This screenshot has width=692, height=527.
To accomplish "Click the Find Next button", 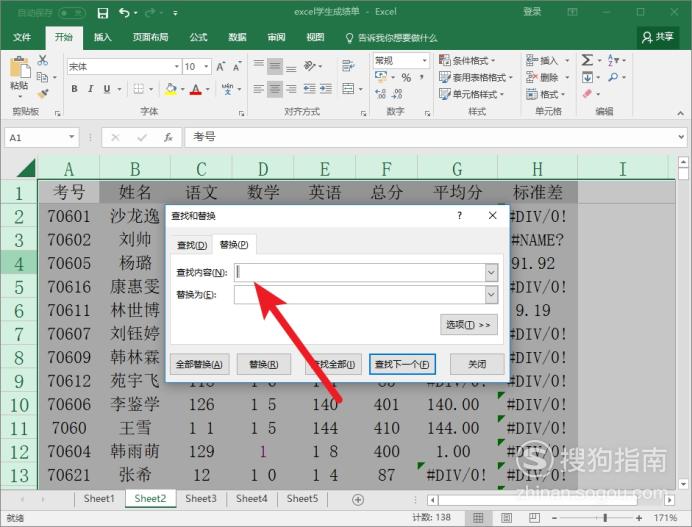I will pyautogui.click(x=402, y=365).
